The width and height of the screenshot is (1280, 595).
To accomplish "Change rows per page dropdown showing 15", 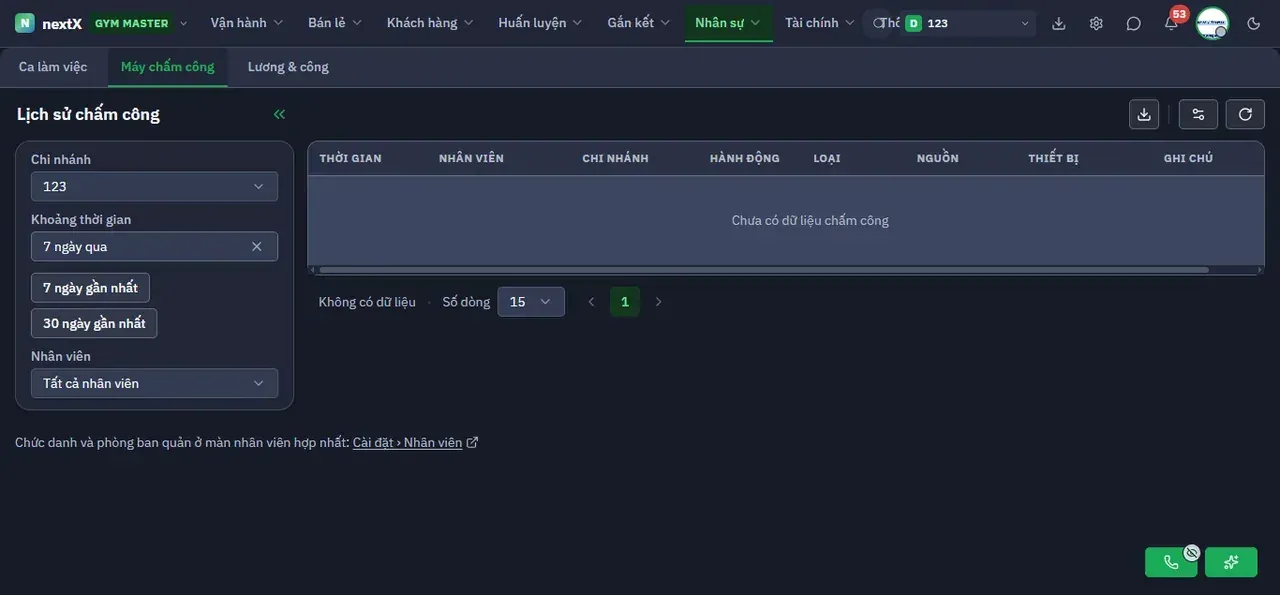I will click(x=530, y=302).
